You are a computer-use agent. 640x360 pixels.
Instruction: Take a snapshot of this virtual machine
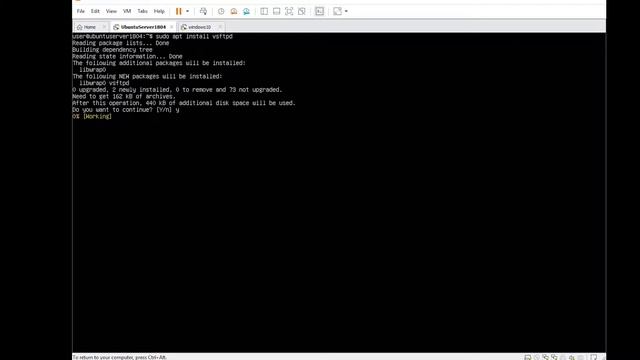[221, 11]
